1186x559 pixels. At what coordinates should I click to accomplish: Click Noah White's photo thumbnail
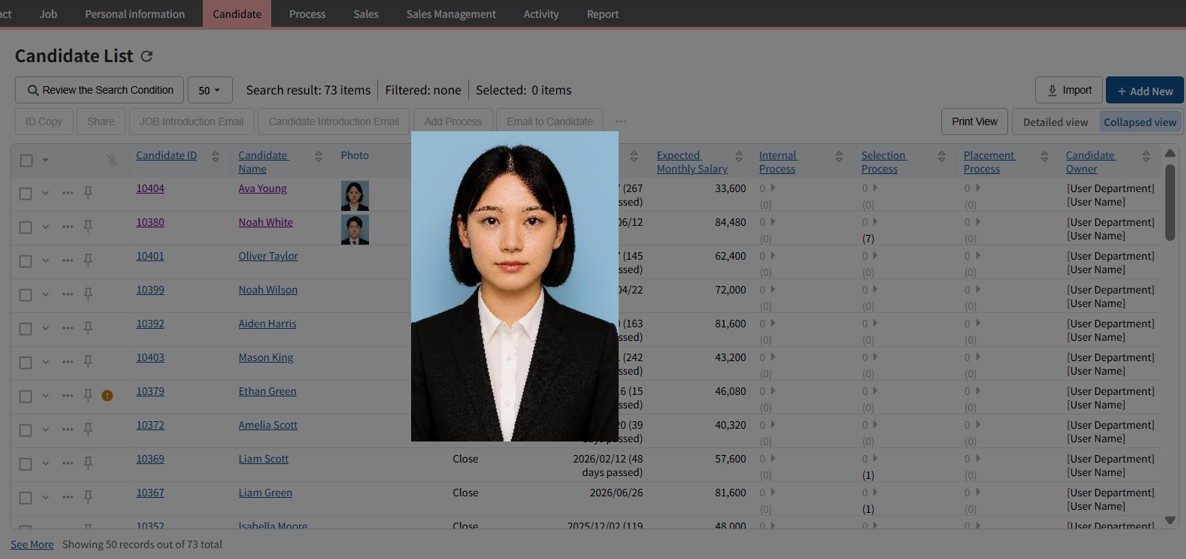[355, 230]
